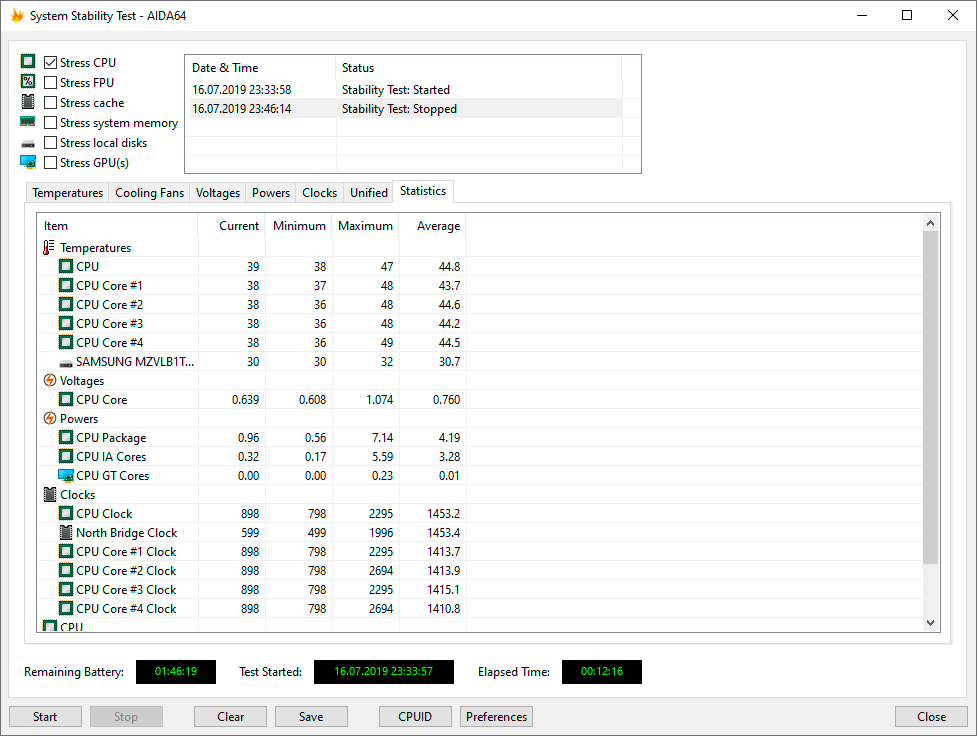This screenshot has width=977, height=736.
Task: Click the icon of CPU Core #4 temperature row
Action: (x=66, y=342)
